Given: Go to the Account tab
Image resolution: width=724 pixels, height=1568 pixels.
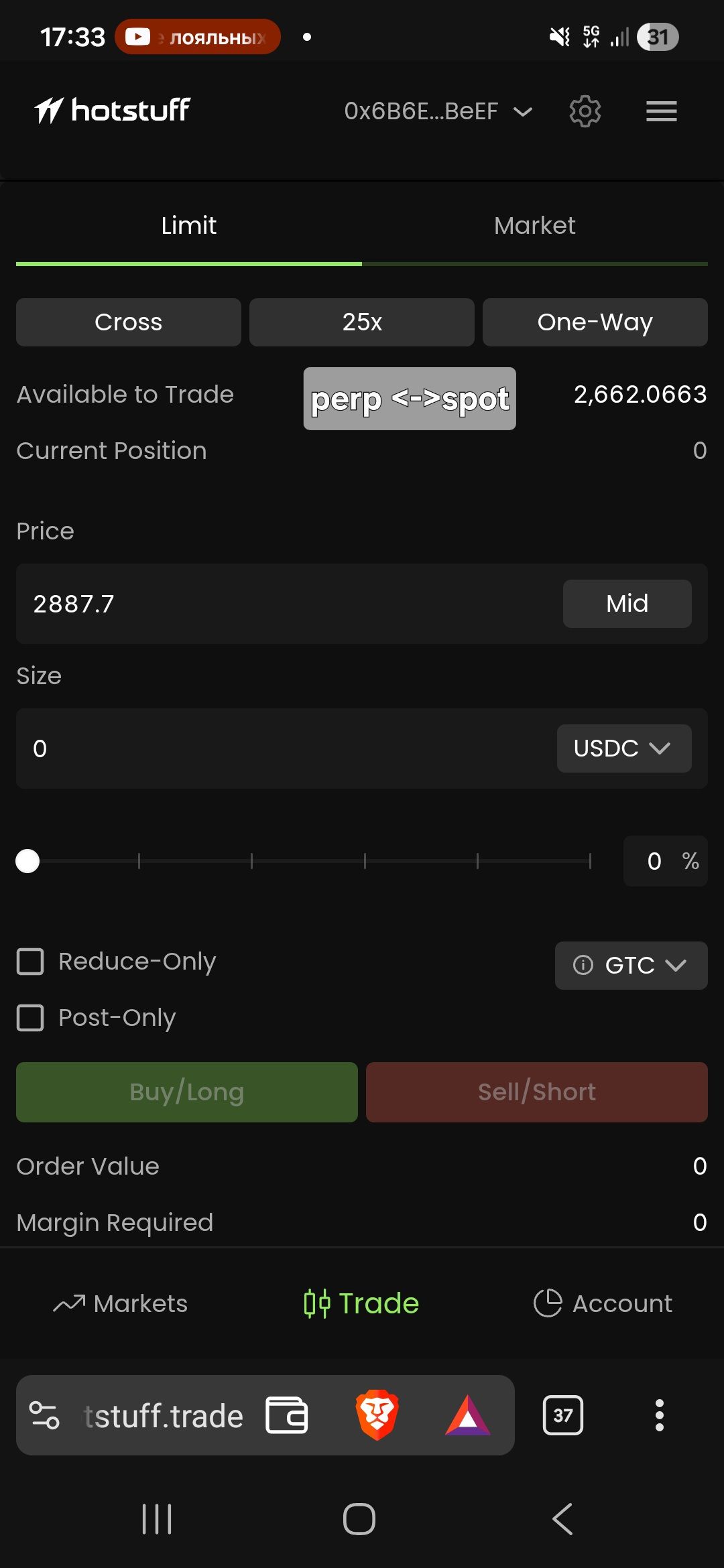Looking at the screenshot, I should point(603,1303).
